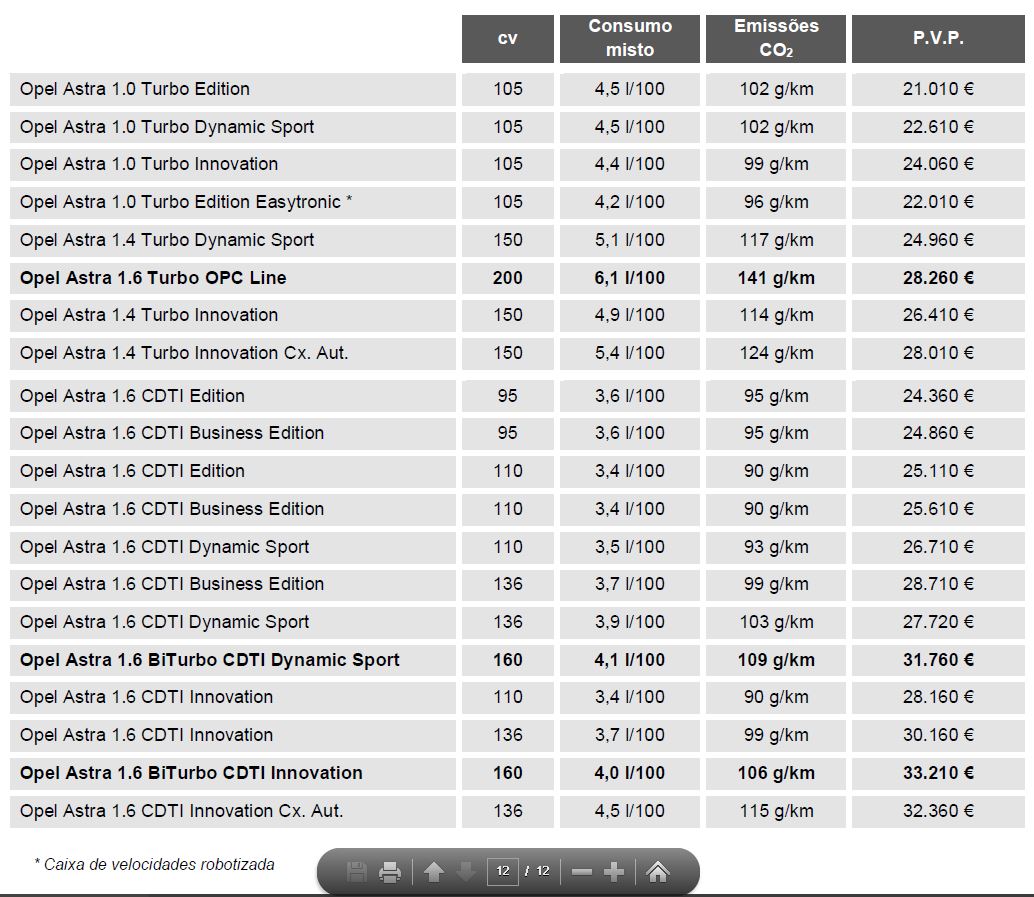The width and height of the screenshot is (1034, 897).
Task: Select "Opel Astra 1.6 CDTI Innovation Cx. Aut." name
Action: point(181,811)
